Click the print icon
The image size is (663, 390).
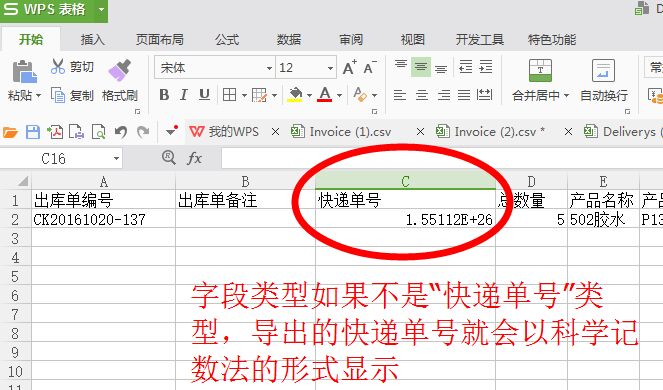coord(77,132)
